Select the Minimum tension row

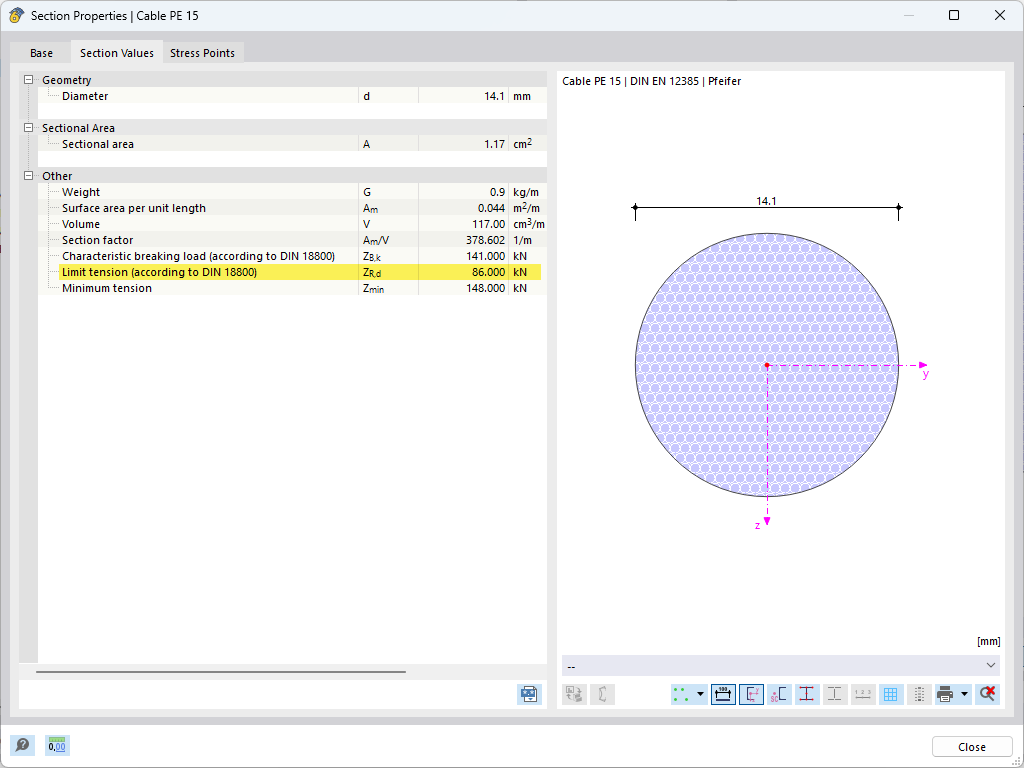tap(292, 288)
